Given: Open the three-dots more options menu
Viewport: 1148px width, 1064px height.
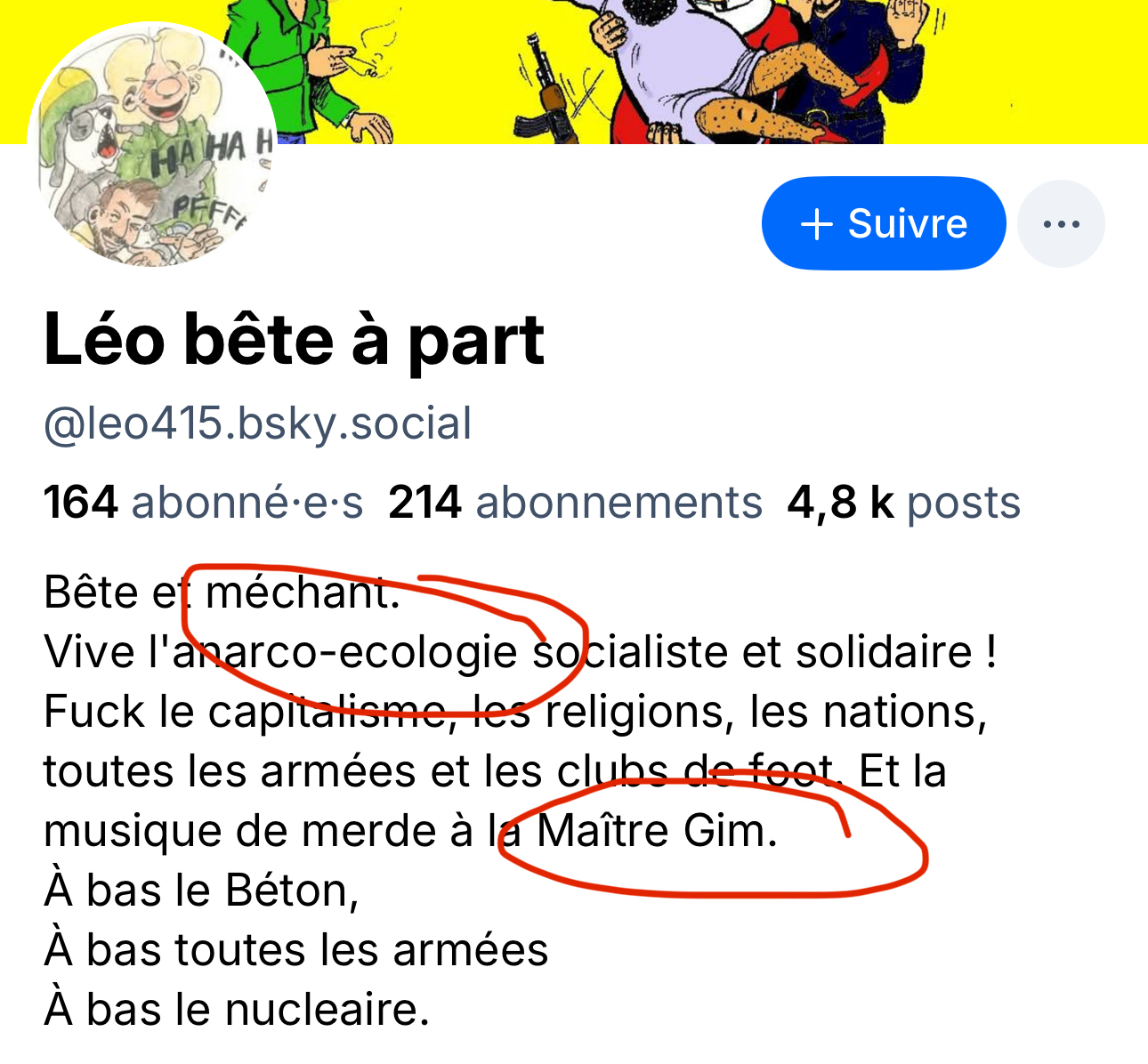Looking at the screenshot, I should tap(1061, 223).
